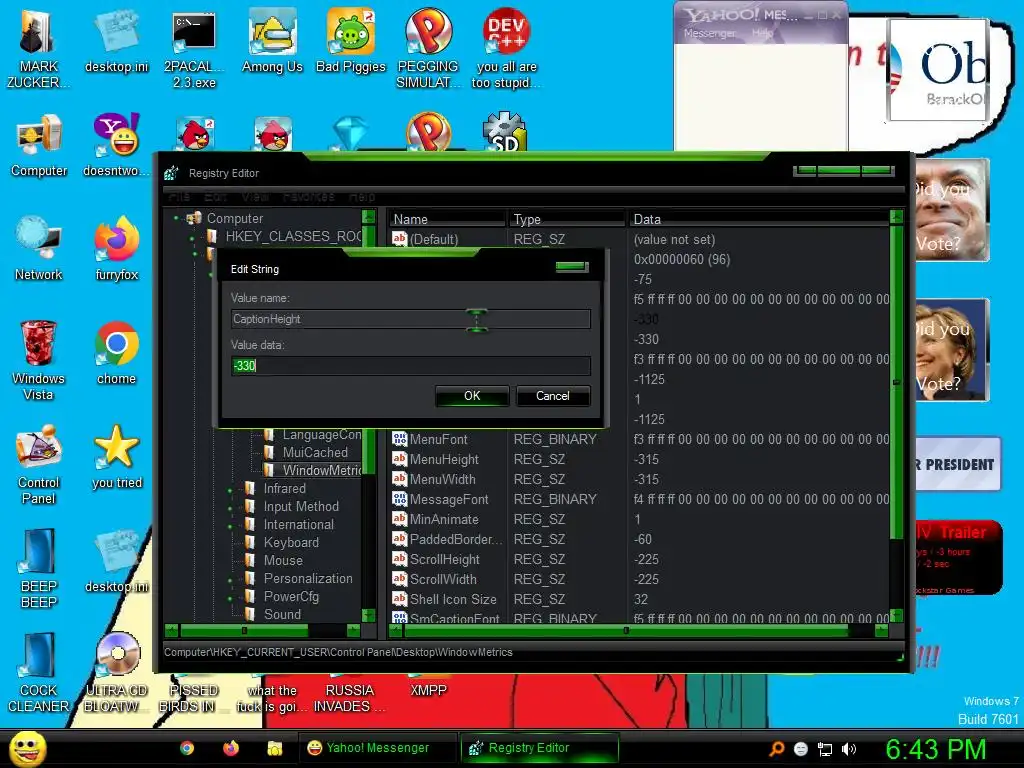This screenshot has width=1024, height=768.
Task: Click Cancel in Edit String dialog
Action: [552, 396]
